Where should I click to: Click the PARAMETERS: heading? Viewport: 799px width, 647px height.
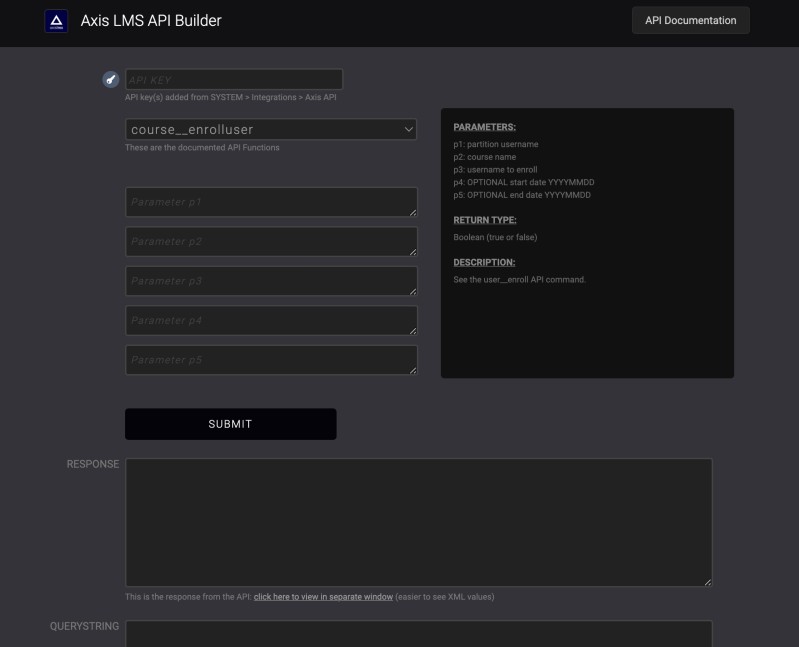[x=485, y=127]
